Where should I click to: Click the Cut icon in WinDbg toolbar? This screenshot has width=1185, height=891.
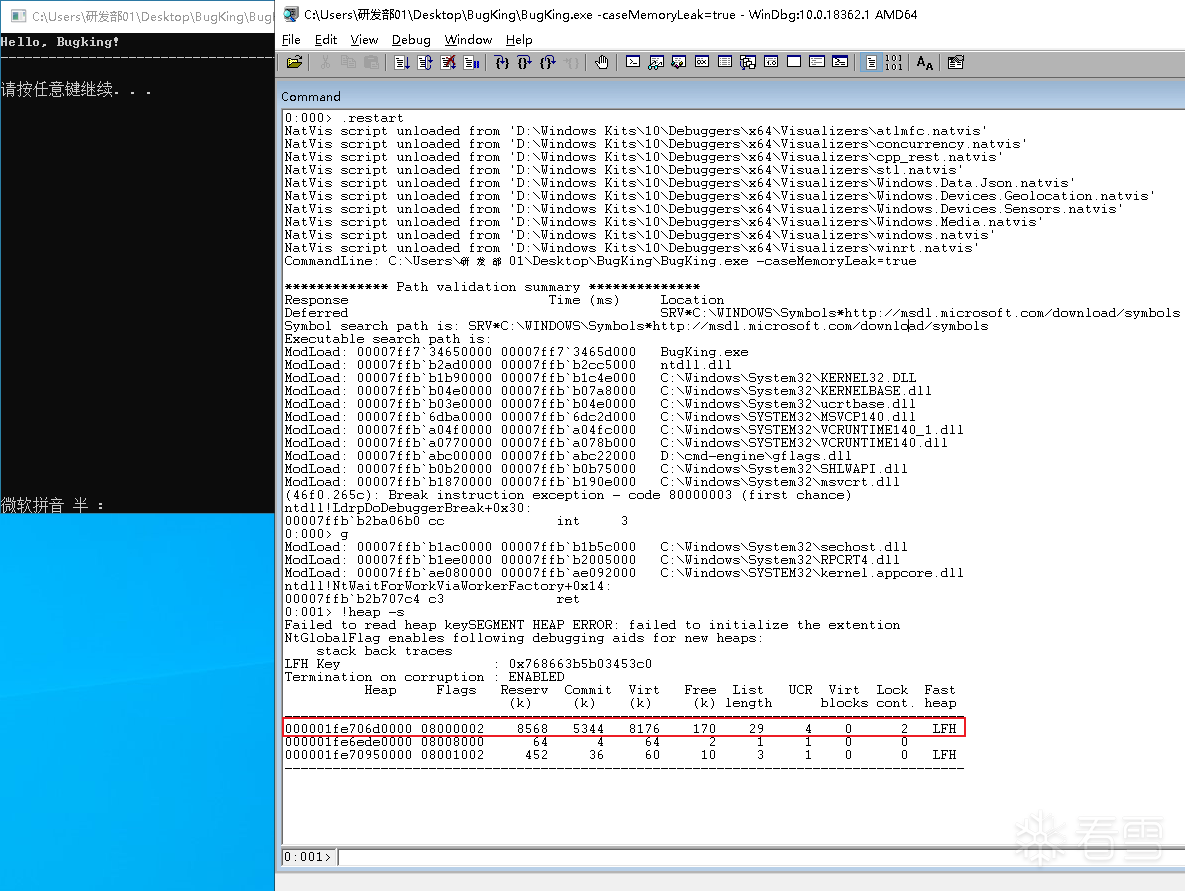[x=326, y=63]
